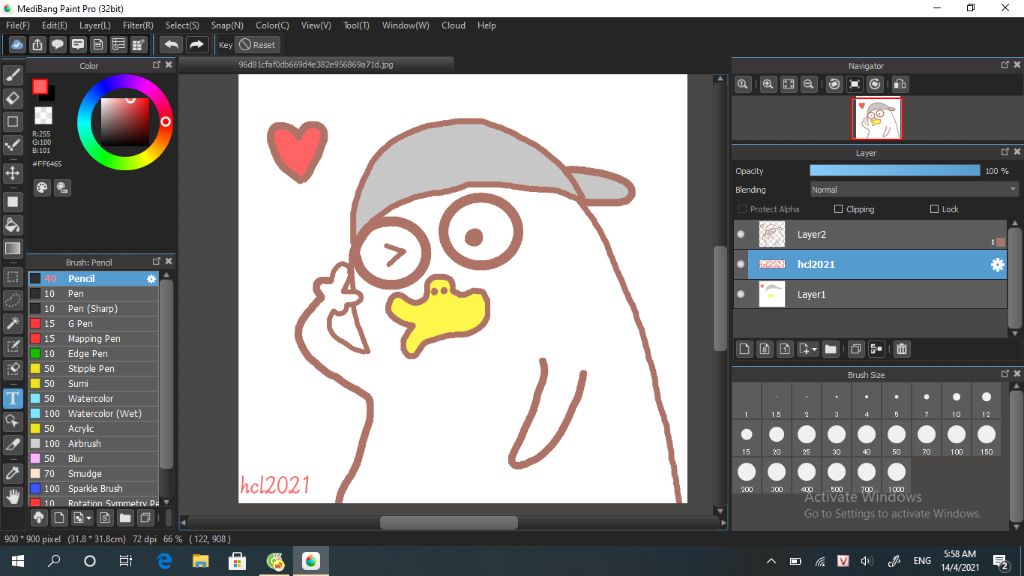Open settings gear of hcl2021 layer
Viewport: 1024px width, 576px height.
click(x=997, y=264)
